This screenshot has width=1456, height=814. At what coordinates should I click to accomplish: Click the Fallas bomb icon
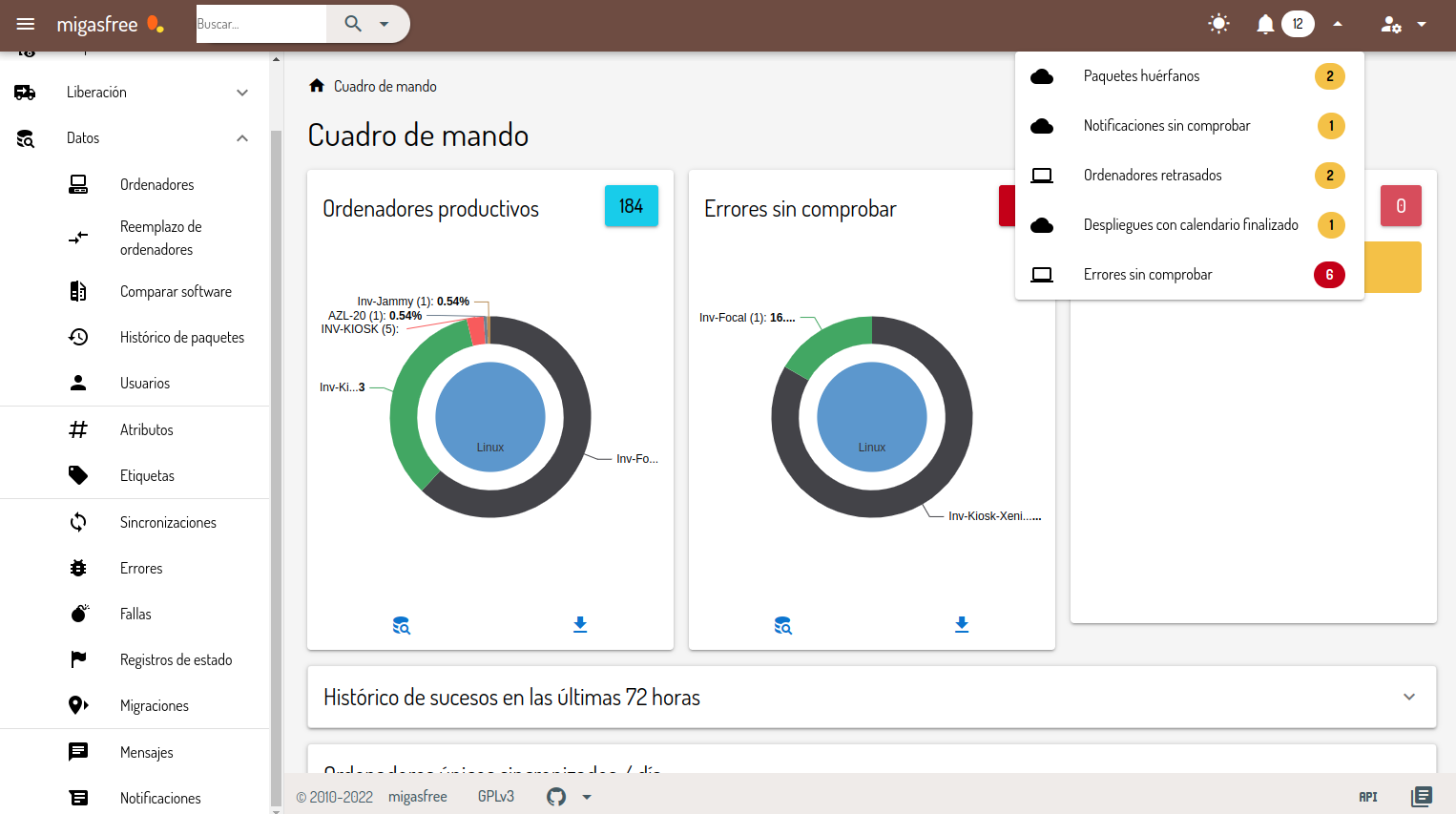click(x=80, y=613)
